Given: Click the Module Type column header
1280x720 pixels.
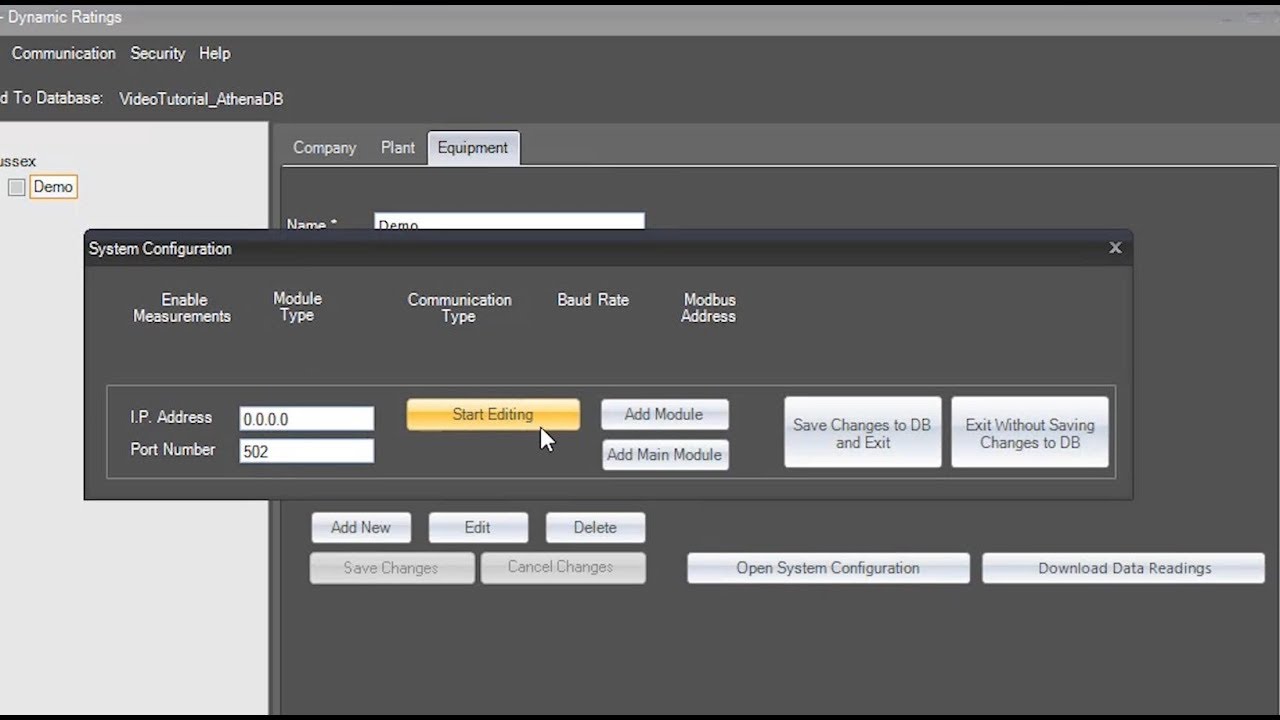Looking at the screenshot, I should [x=297, y=307].
